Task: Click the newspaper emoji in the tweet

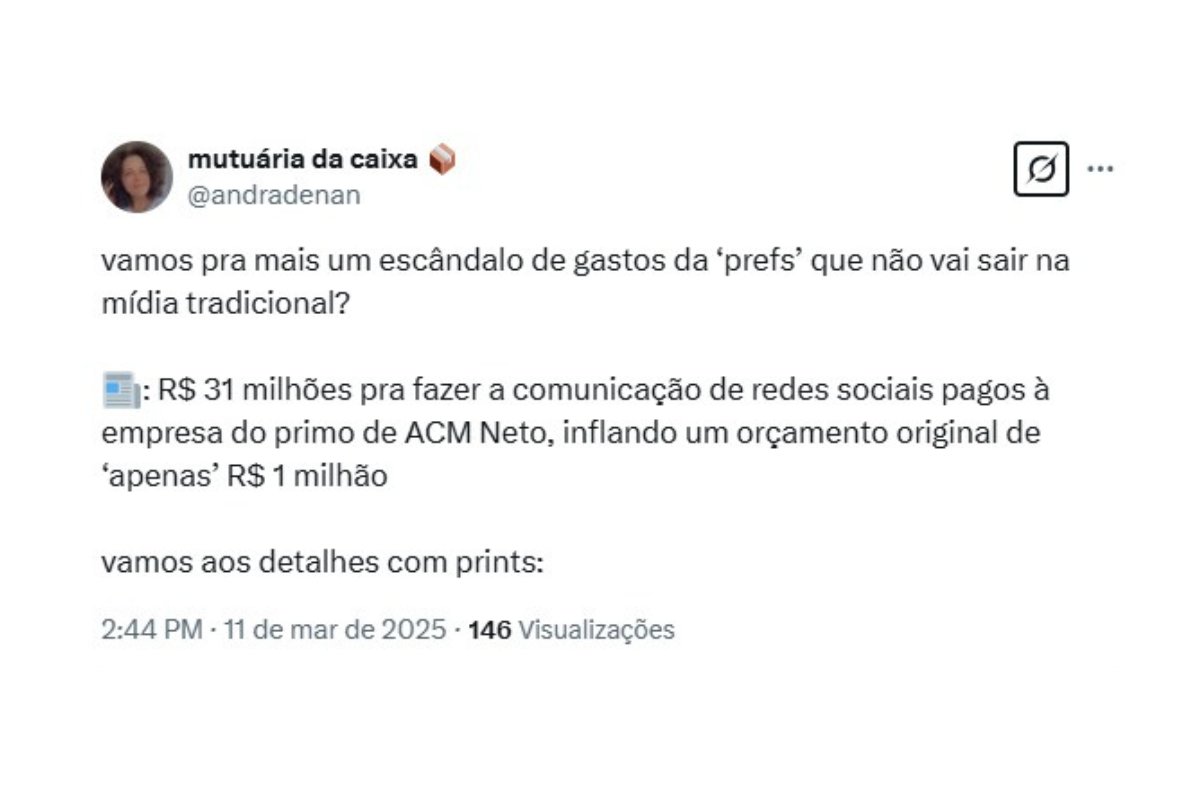Action: 120,390
